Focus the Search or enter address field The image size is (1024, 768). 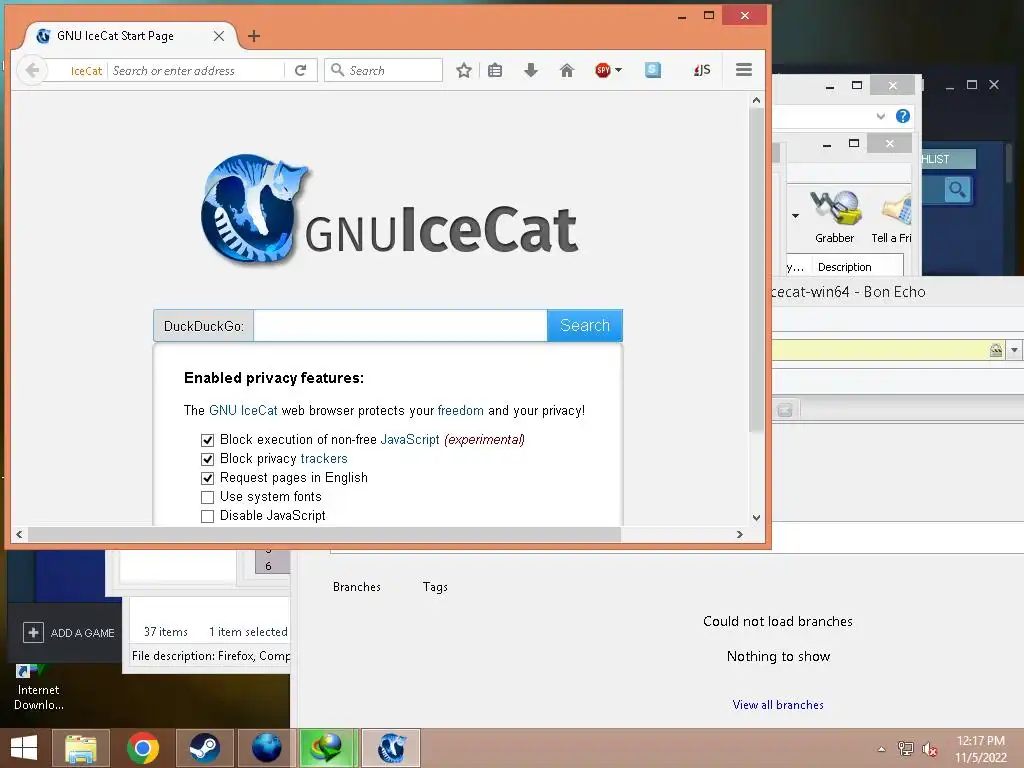[x=196, y=71]
